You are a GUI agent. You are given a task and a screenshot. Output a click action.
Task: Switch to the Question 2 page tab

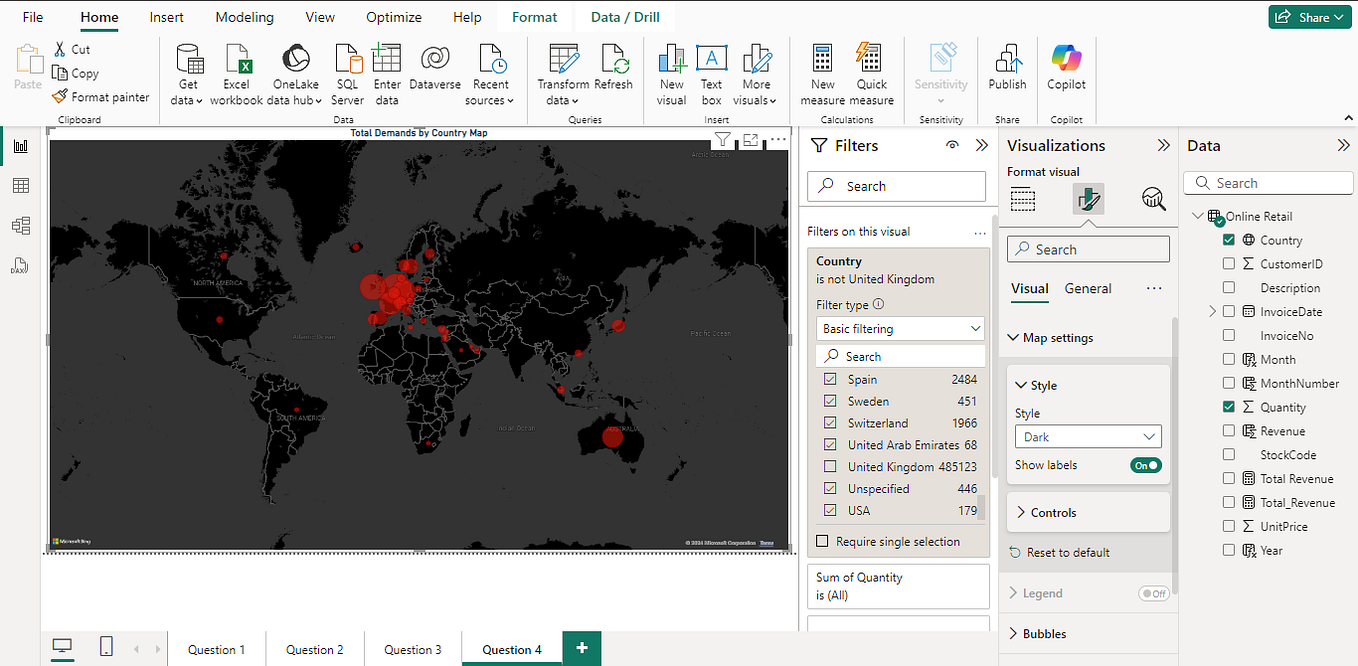pos(314,649)
